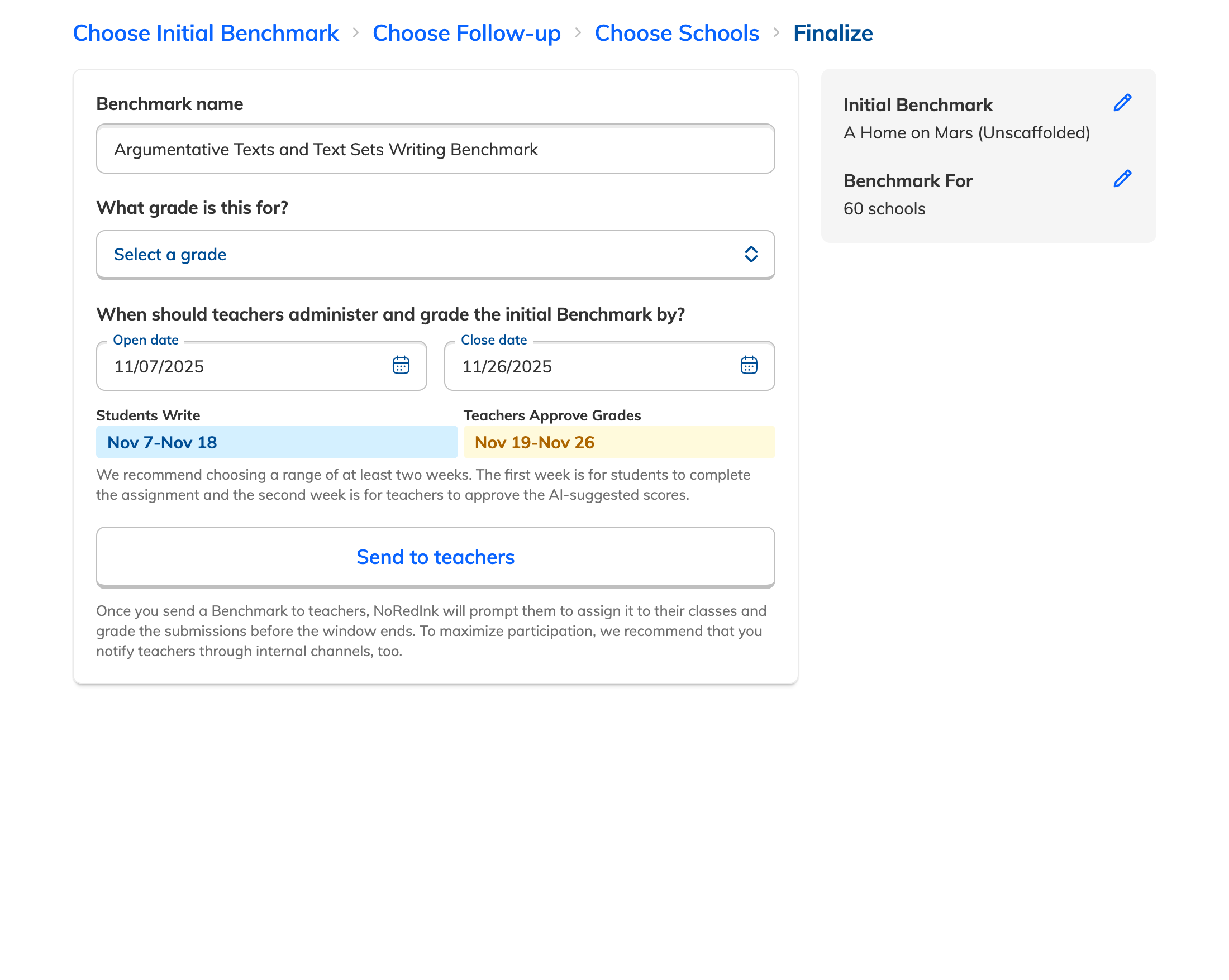The height and width of the screenshot is (980, 1229).
Task: Go to Choose Initial Benchmark step
Action: (206, 33)
